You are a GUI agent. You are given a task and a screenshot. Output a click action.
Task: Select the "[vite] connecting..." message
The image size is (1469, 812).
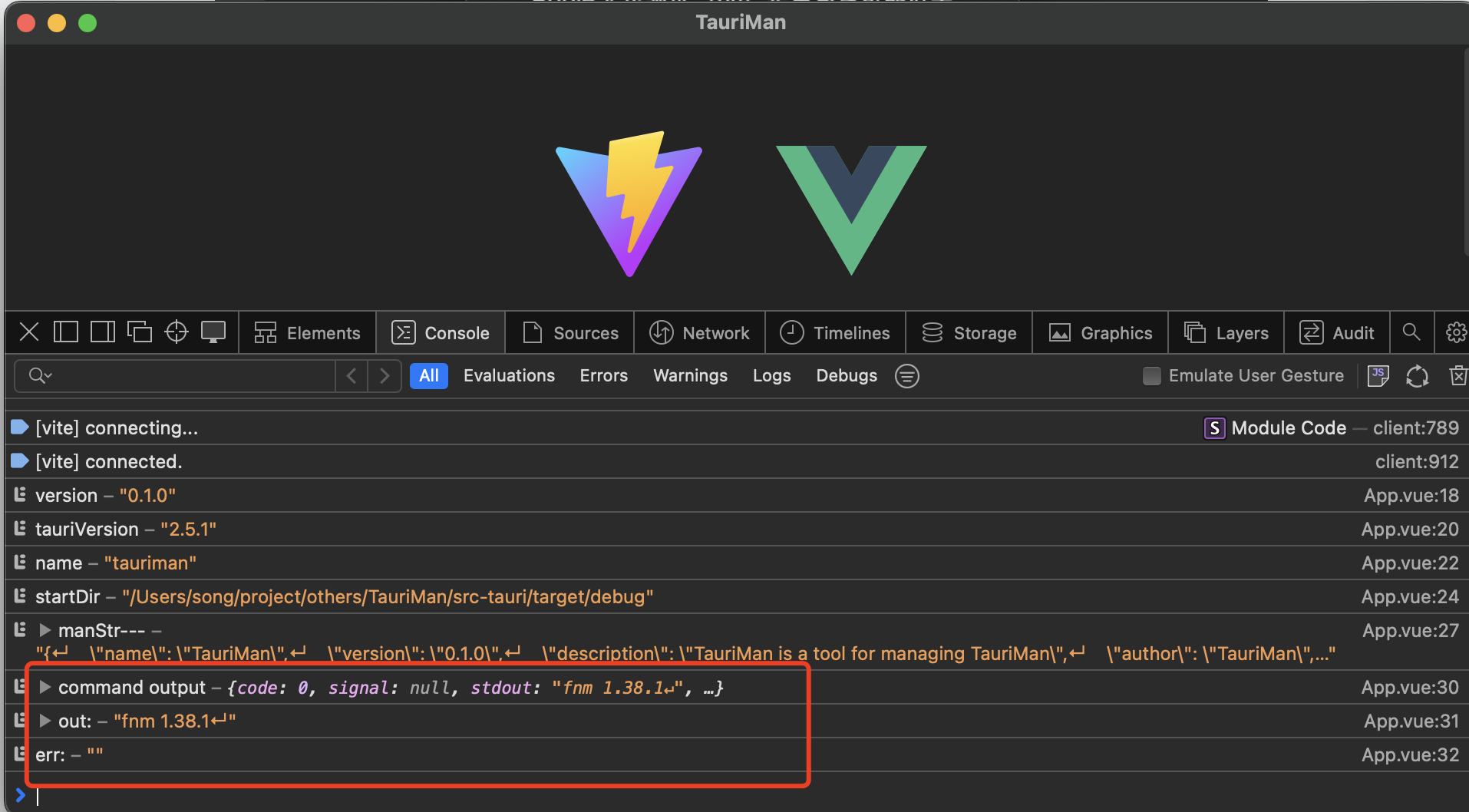[x=117, y=427]
